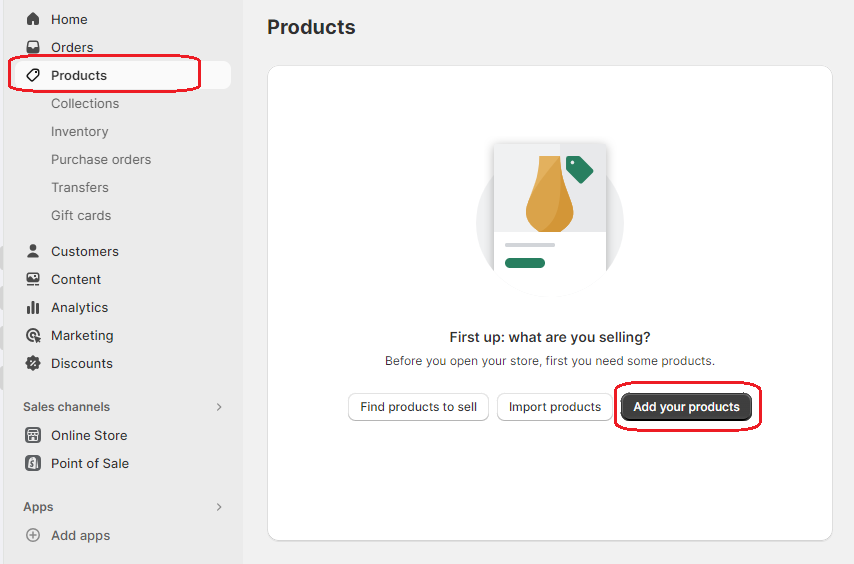Open the Gift cards page
This screenshot has height=564, width=854.
(81, 215)
